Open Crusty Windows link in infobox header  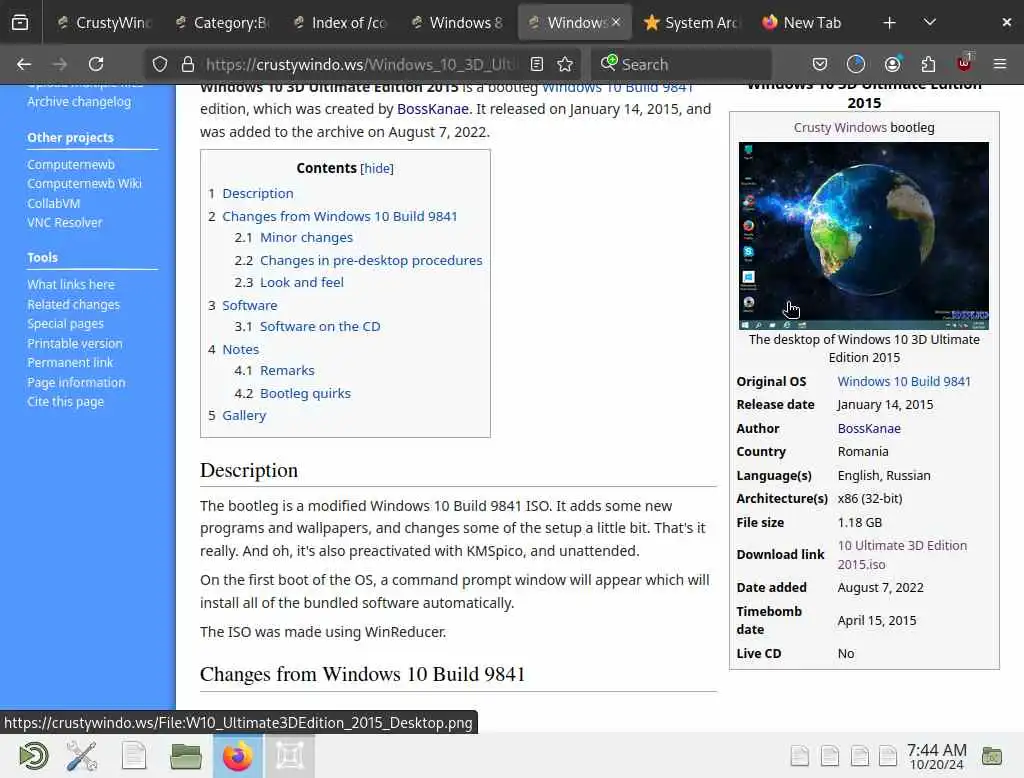pos(840,127)
